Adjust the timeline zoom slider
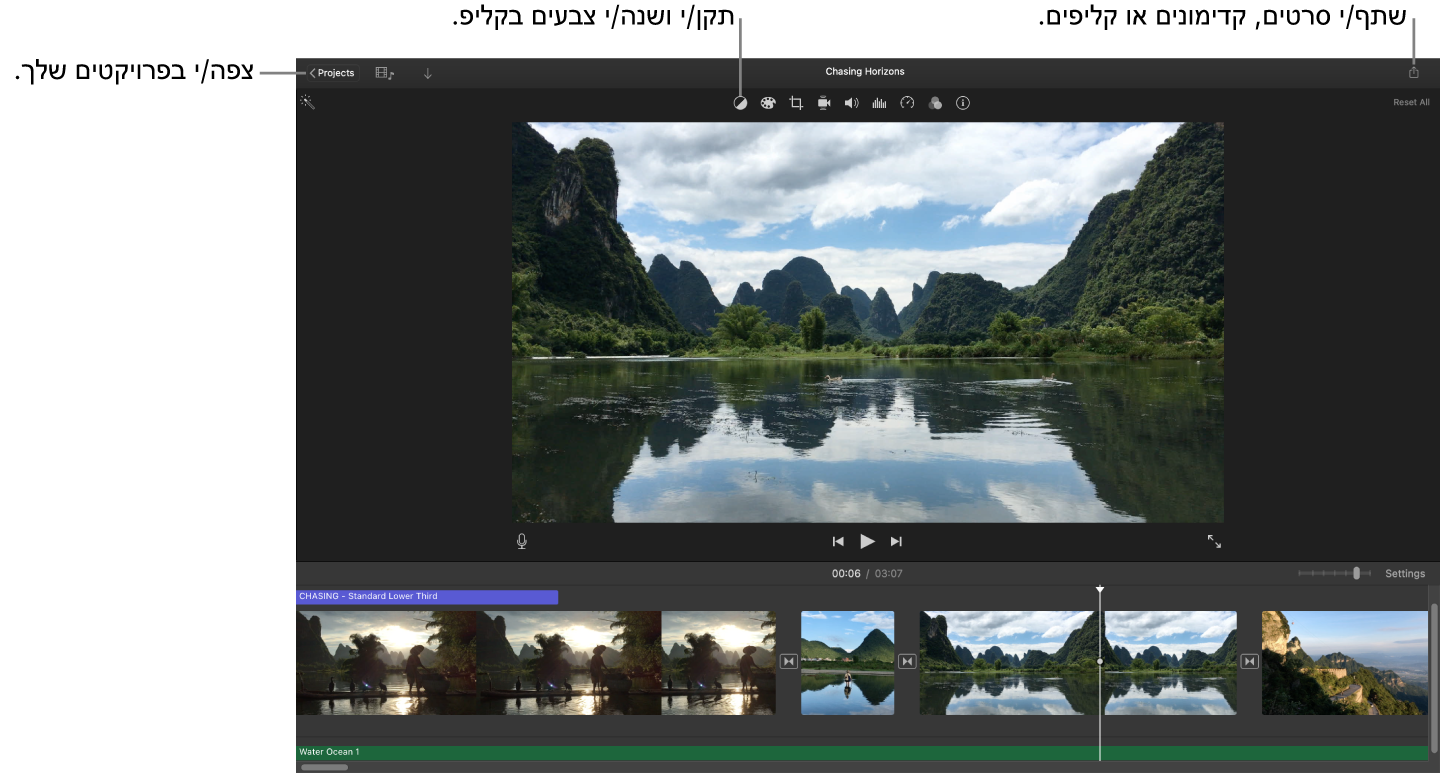This screenshot has width=1442, height=774. coord(1357,572)
